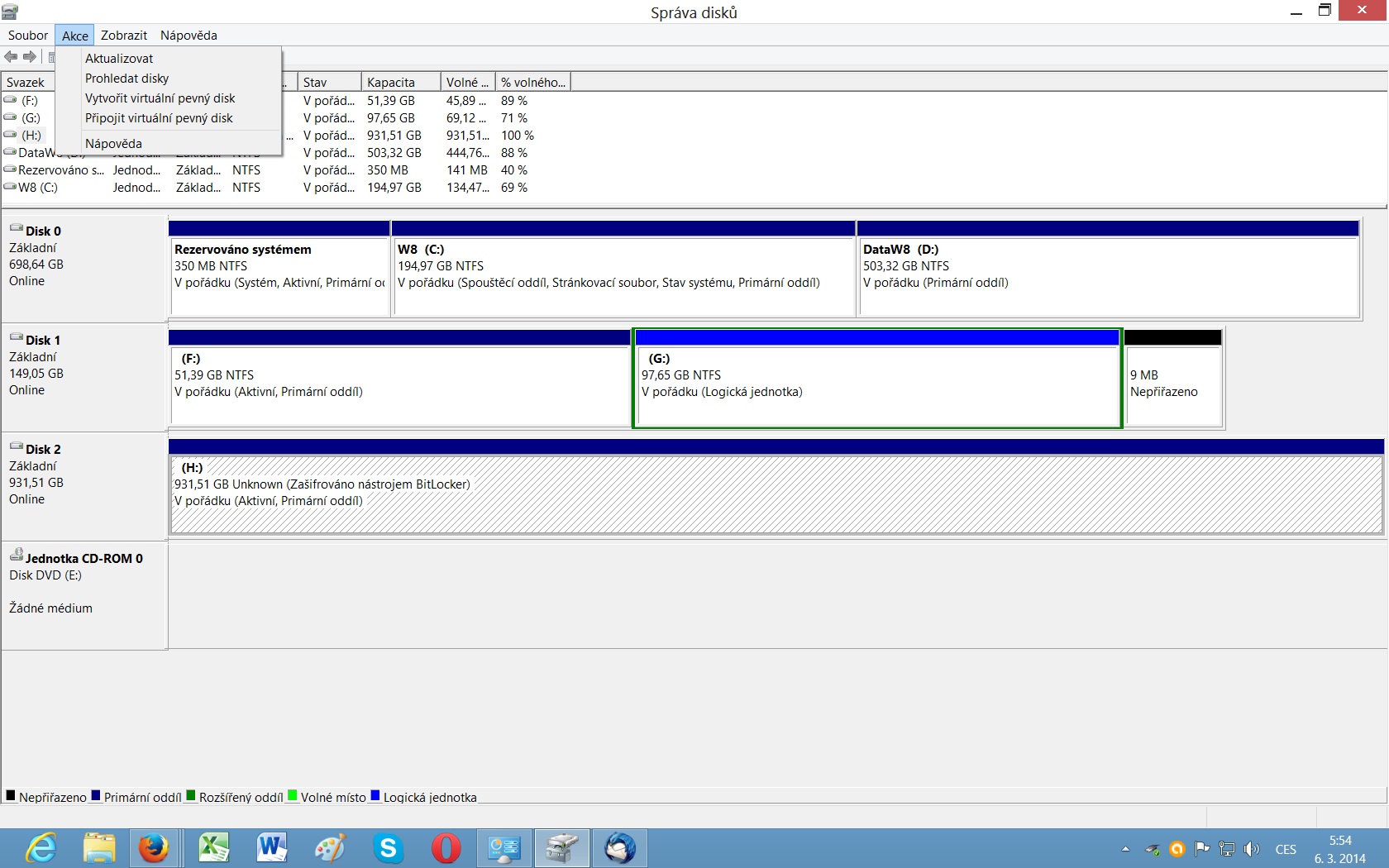Viewport: 1389px width, 868px height.
Task: Switch to the Control Panel taskbar button
Action: pos(504,848)
